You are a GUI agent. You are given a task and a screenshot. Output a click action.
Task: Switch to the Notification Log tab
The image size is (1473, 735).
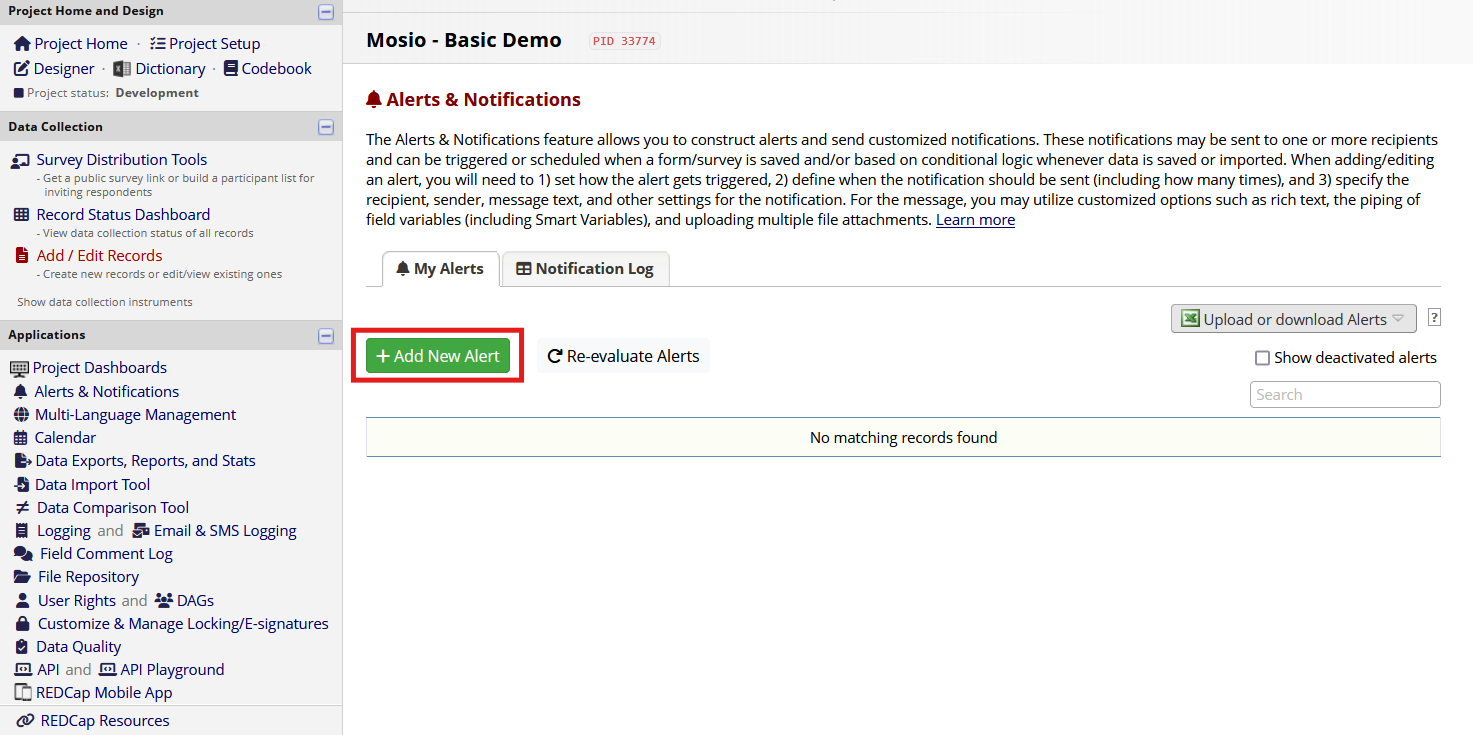tap(585, 269)
